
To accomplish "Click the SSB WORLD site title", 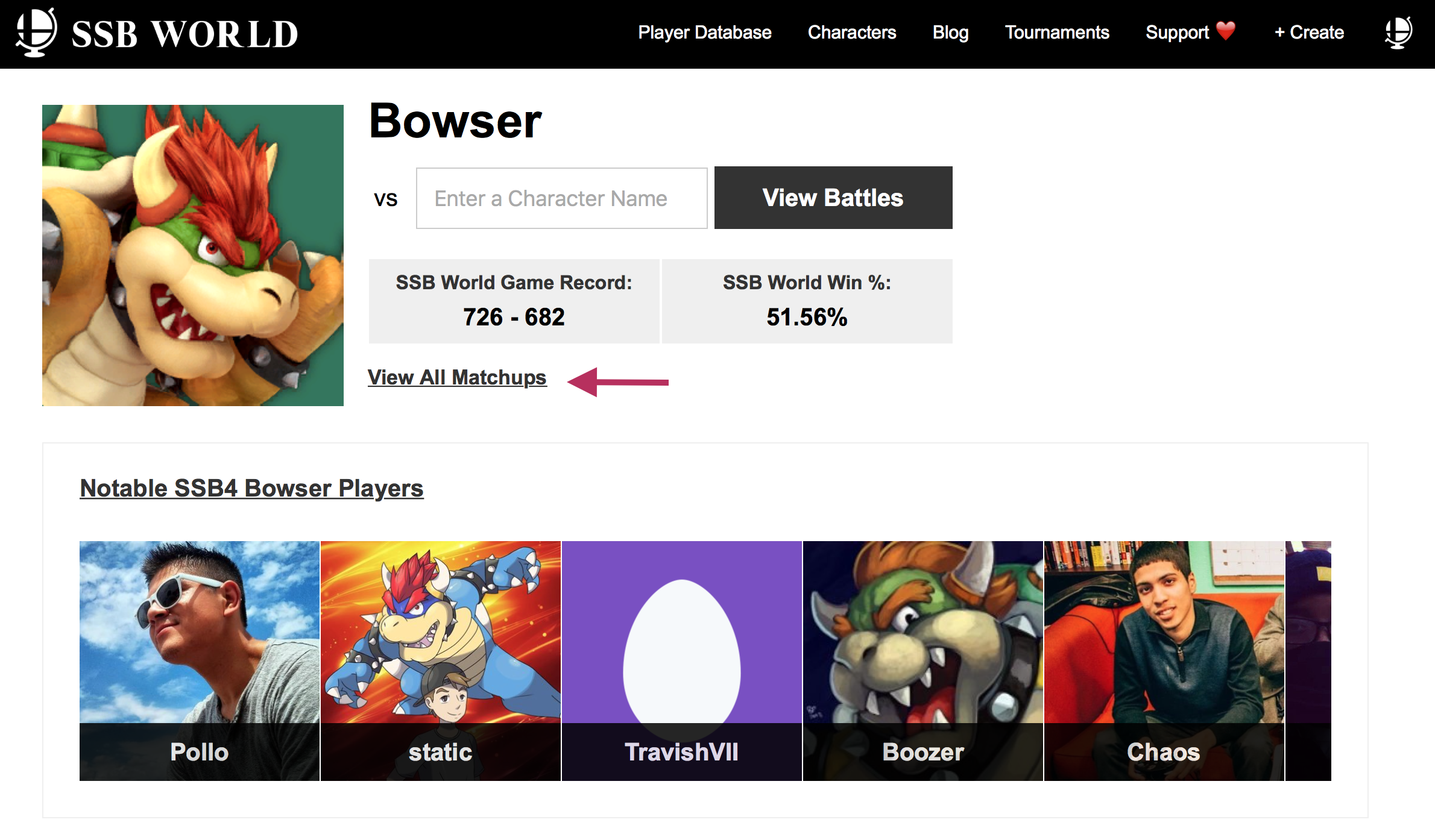I will click(x=185, y=34).
